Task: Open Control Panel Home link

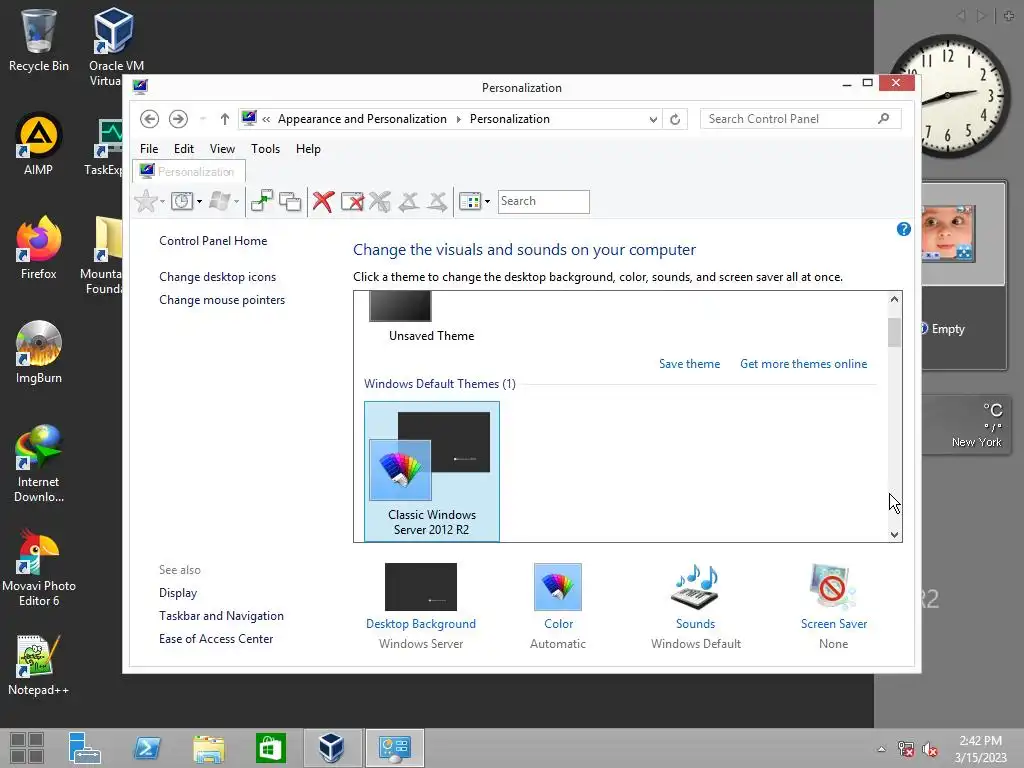Action: point(213,240)
